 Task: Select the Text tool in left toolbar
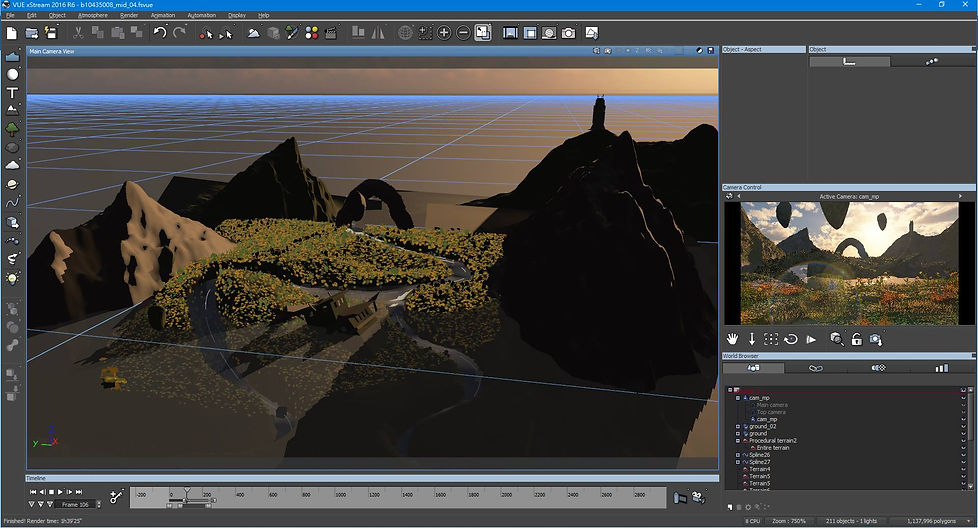(12, 93)
